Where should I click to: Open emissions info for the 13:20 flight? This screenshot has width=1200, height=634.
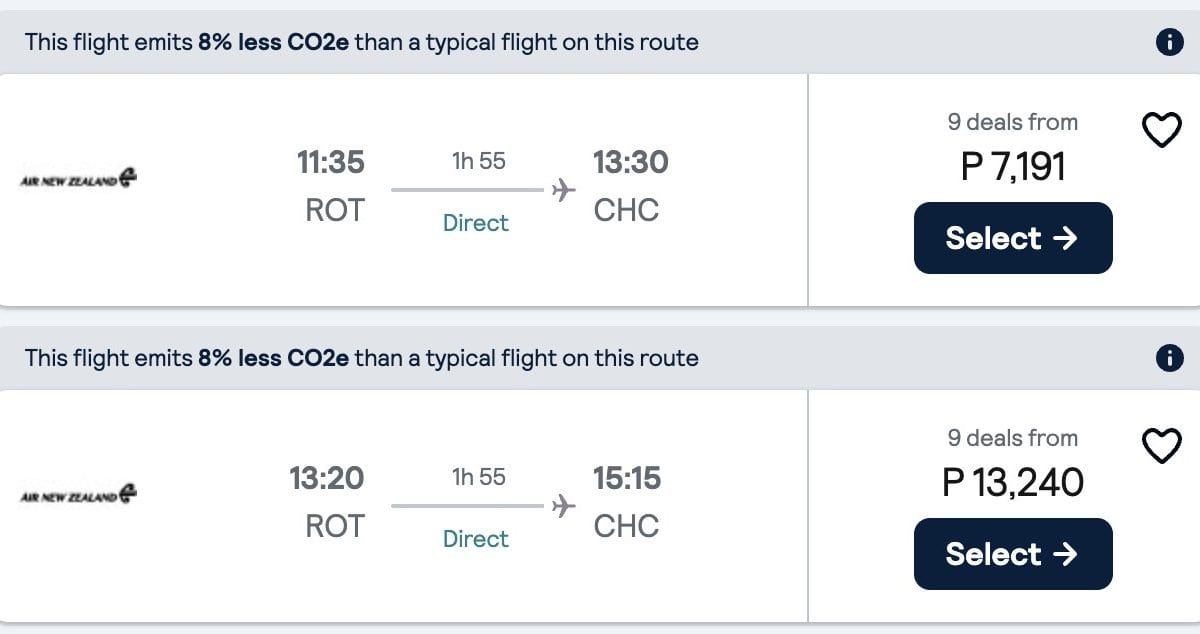click(1167, 358)
